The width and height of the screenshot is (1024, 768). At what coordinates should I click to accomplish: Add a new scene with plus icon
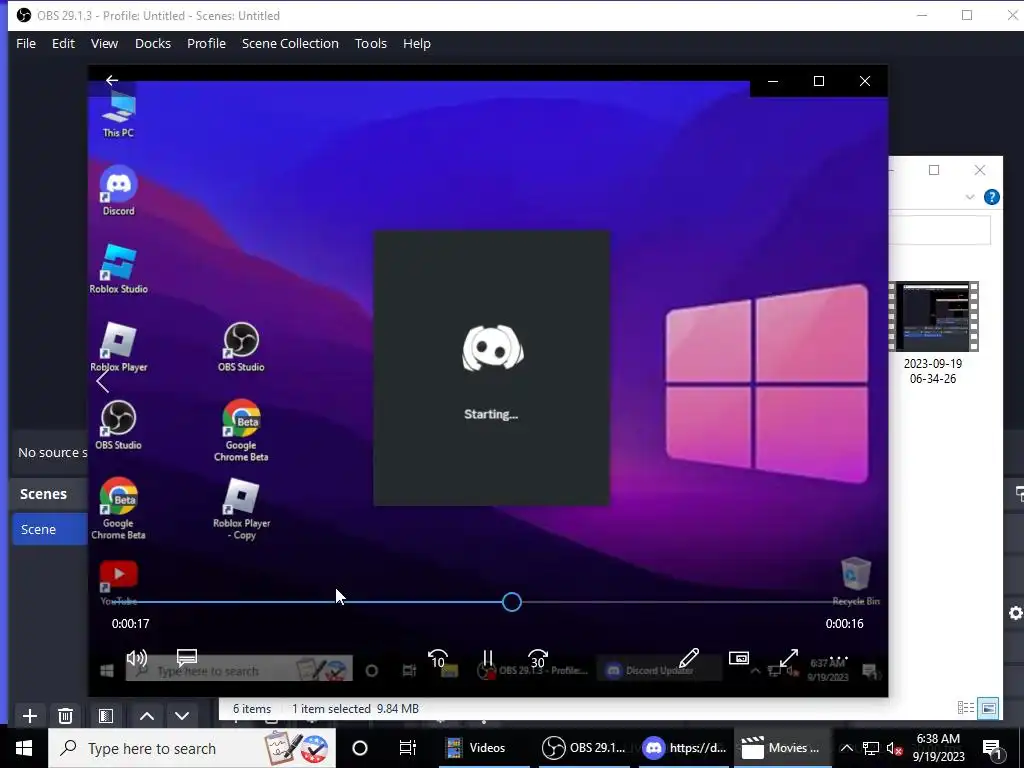click(29, 716)
